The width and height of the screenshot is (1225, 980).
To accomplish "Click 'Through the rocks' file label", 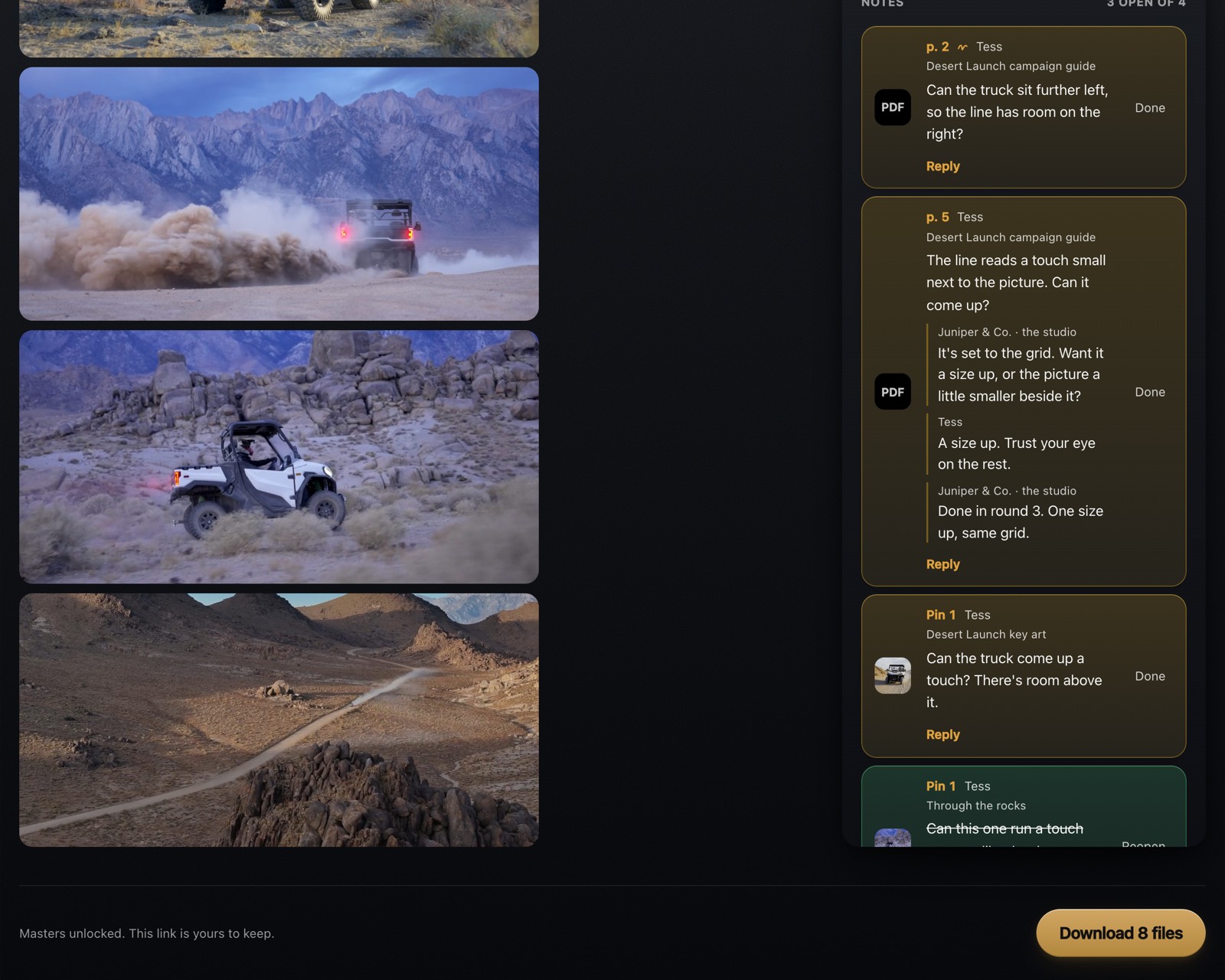I will 976,805.
